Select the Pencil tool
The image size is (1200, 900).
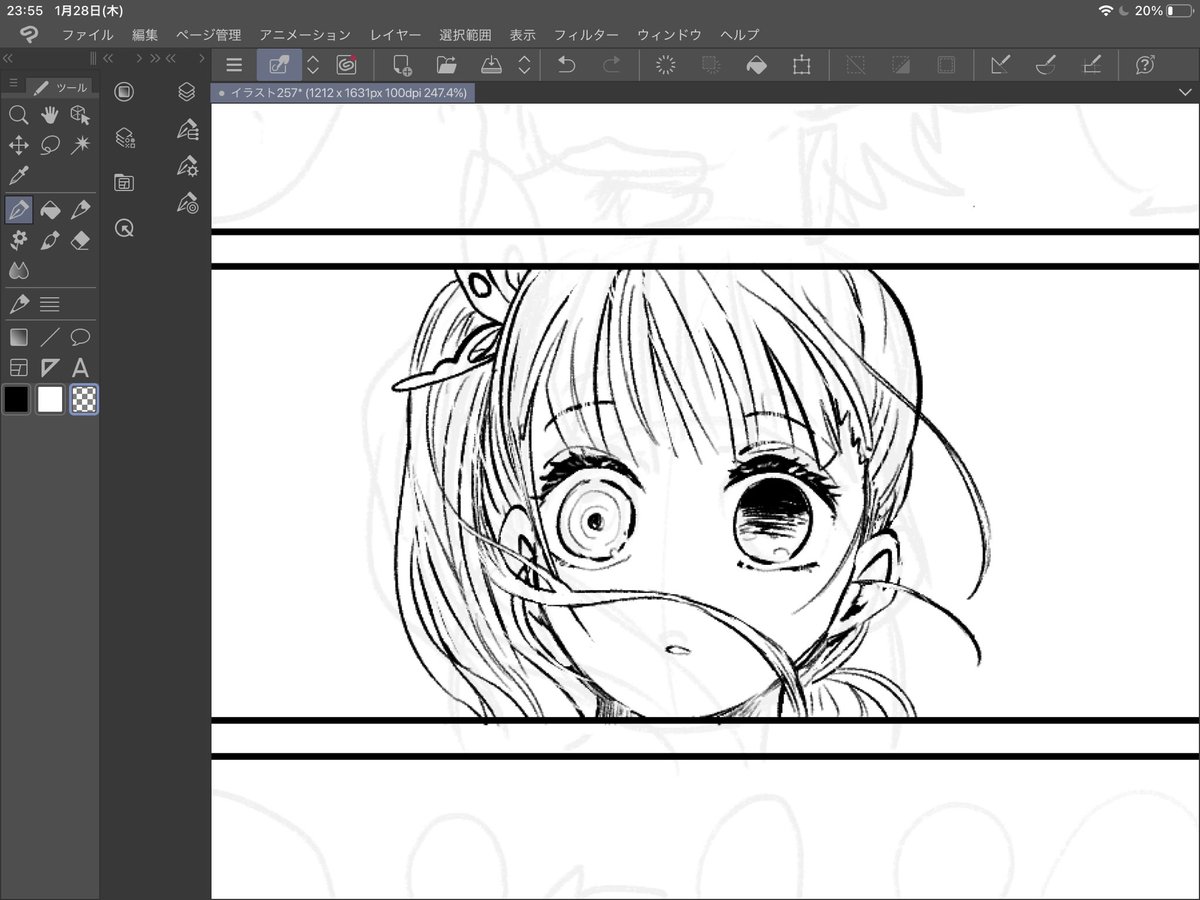point(80,210)
